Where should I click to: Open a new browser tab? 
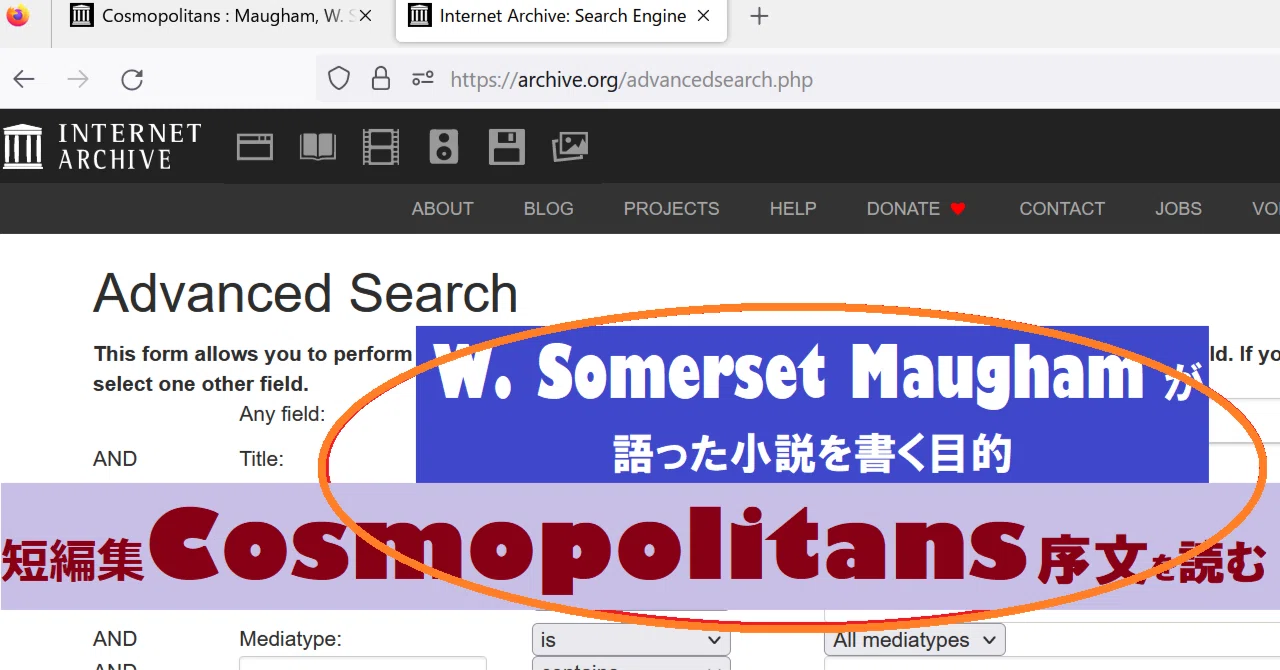[759, 16]
